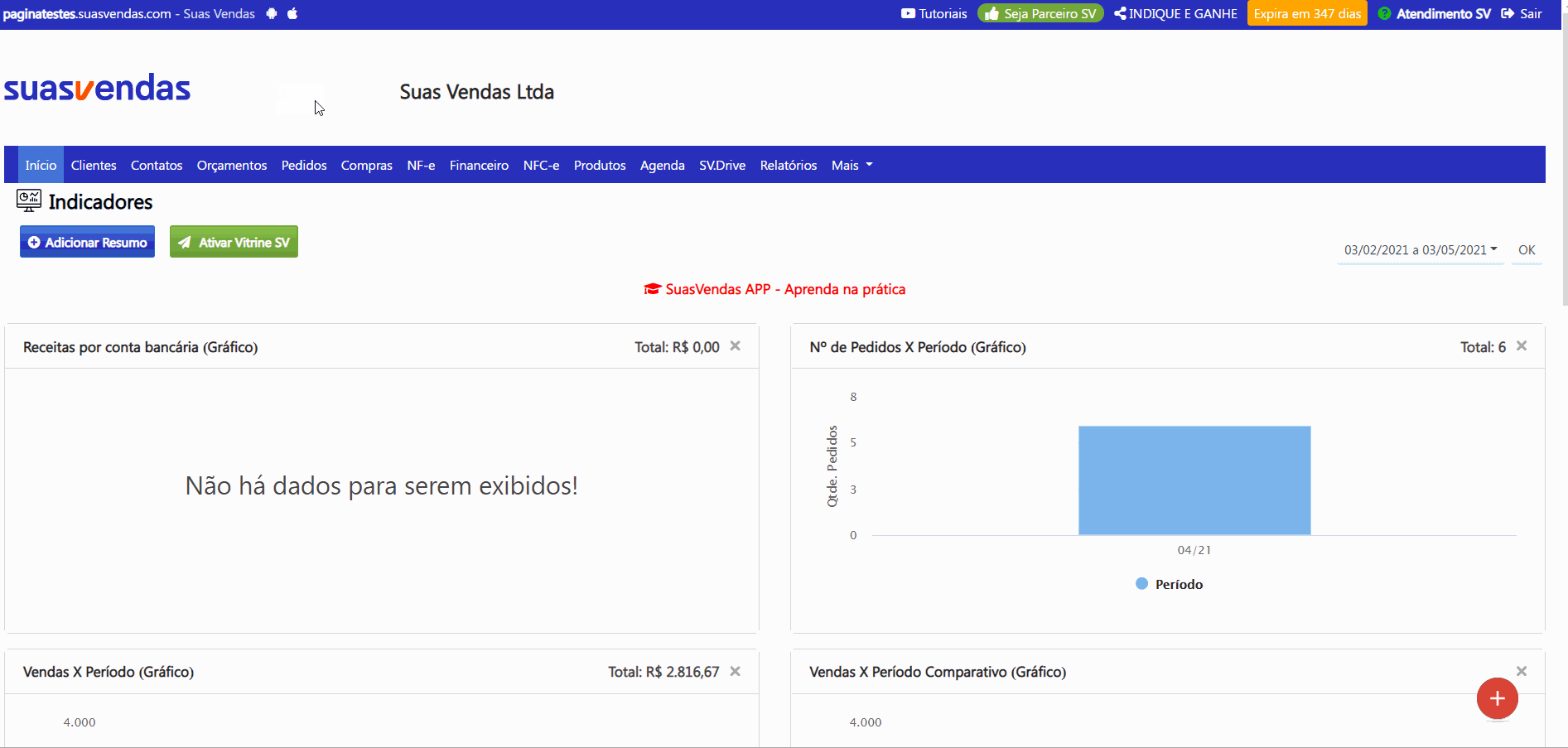Viewport: 1568px width, 748px height.
Task: Open the date range selector 03/02/2021 a 03/05/2021
Action: 1419,249
